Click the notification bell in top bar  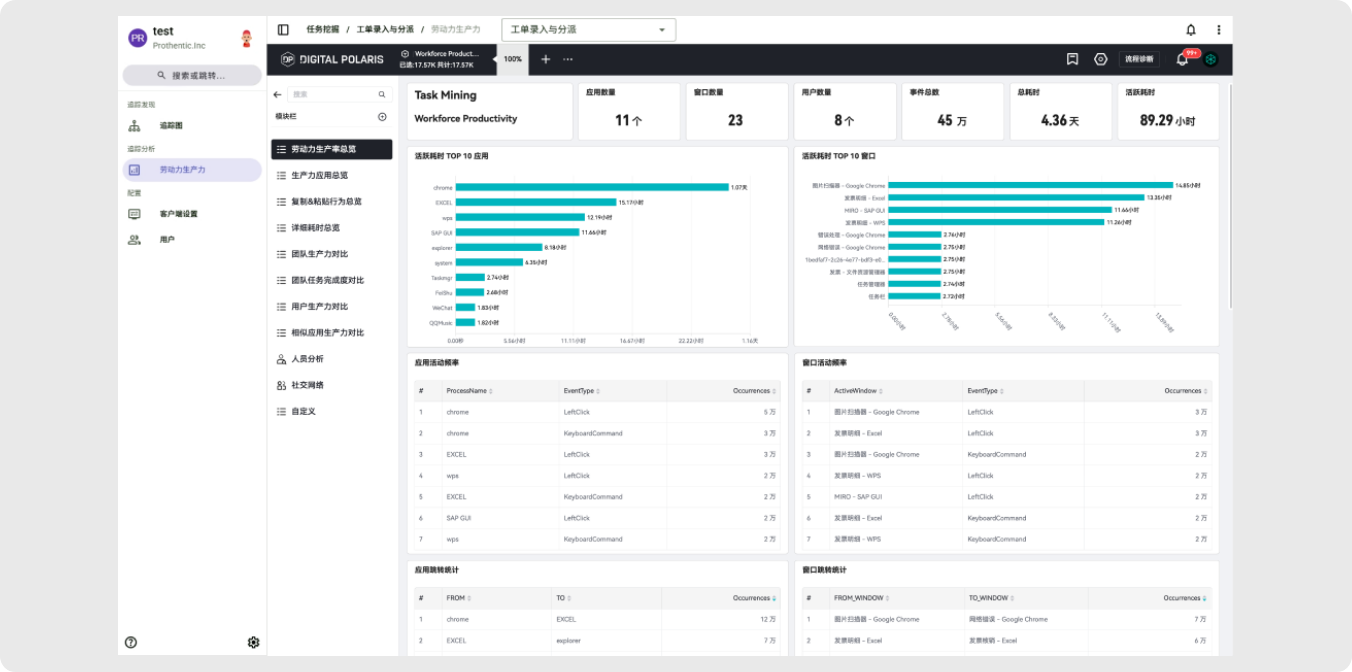coord(1190,30)
